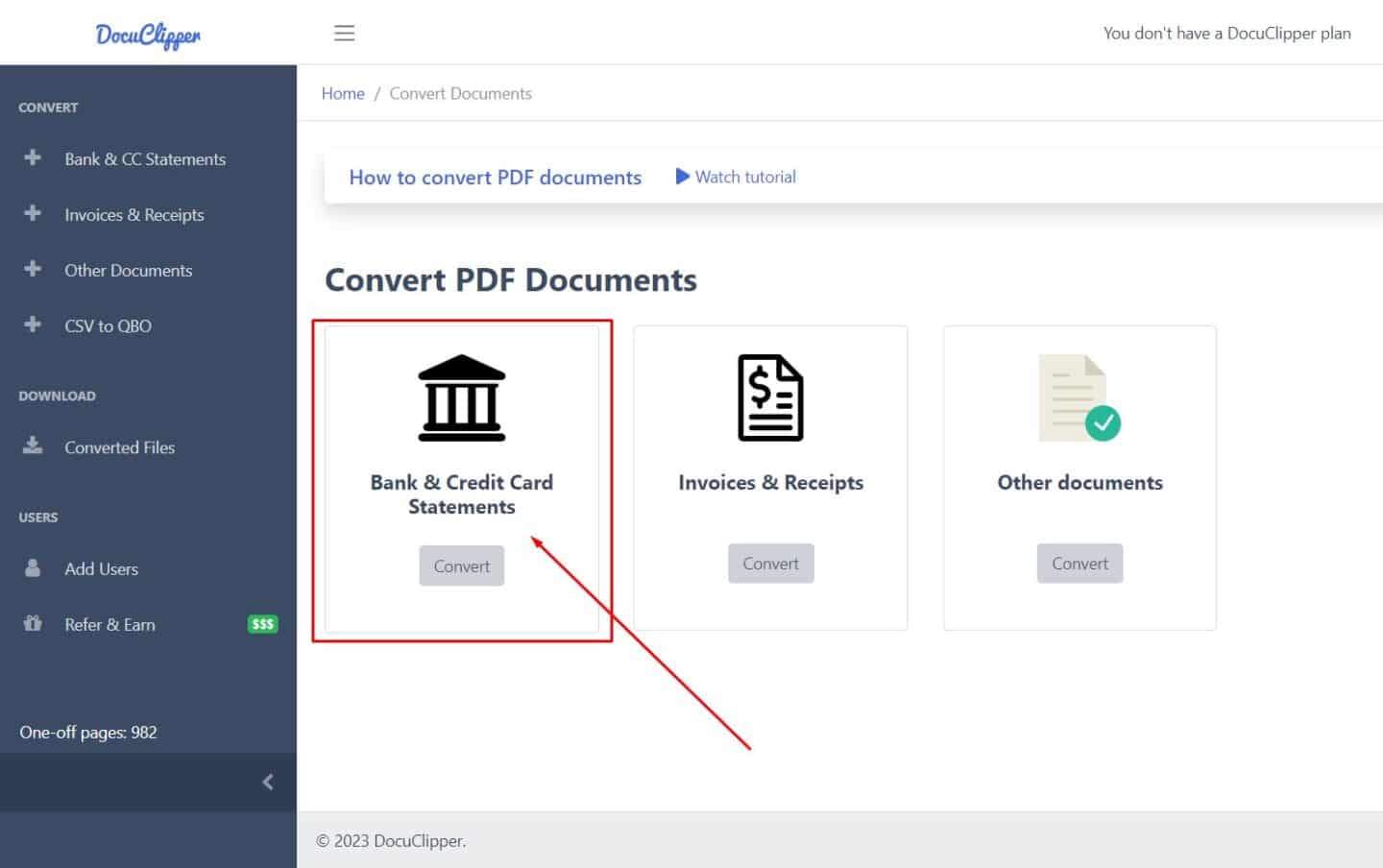Toggle the sidebar with the hamburger menu
The width and height of the screenshot is (1383, 868).
(344, 32)
